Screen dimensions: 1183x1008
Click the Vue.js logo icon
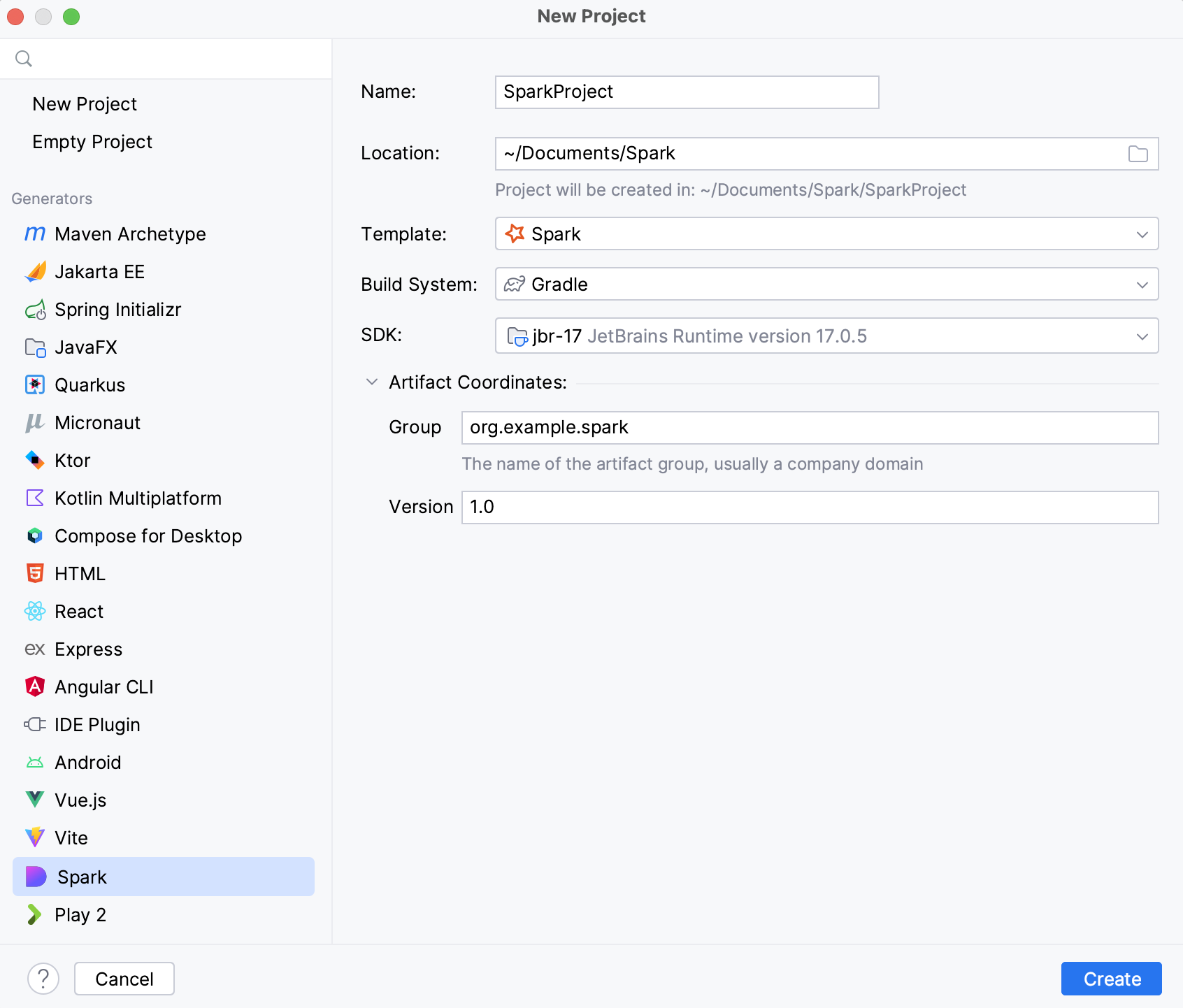click(x=35, y=800)
